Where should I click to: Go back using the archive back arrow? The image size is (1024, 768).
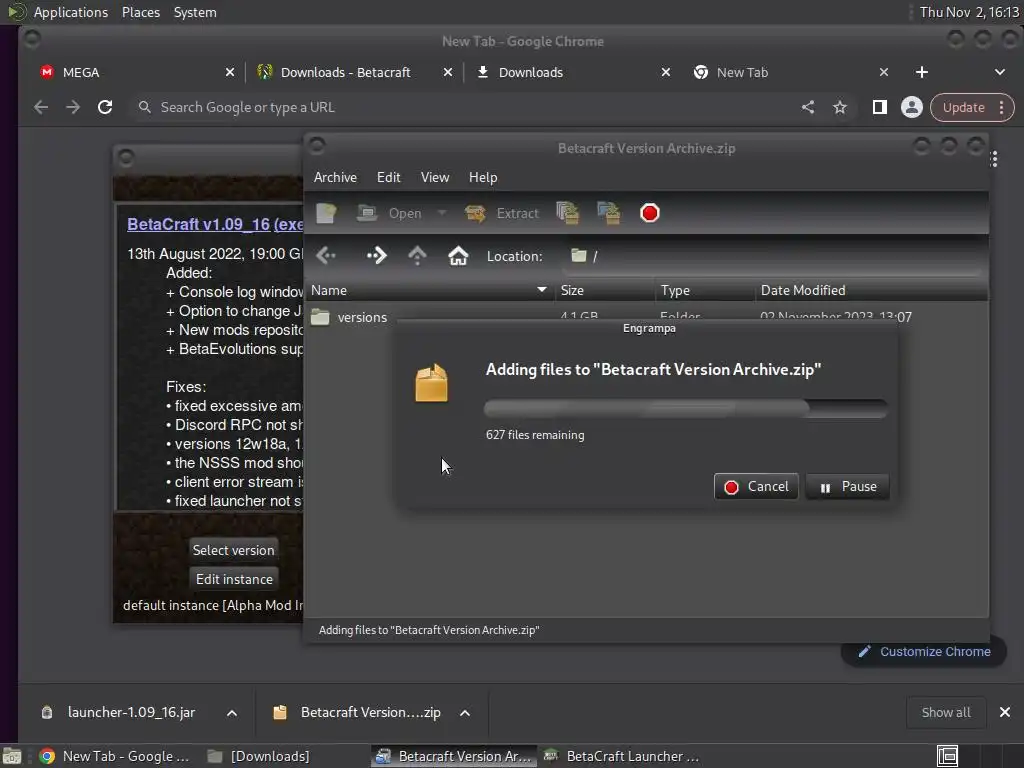(326, 255)
